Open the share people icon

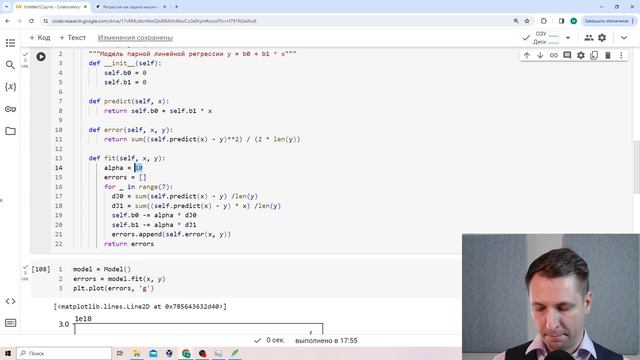(x=589, y=38)
